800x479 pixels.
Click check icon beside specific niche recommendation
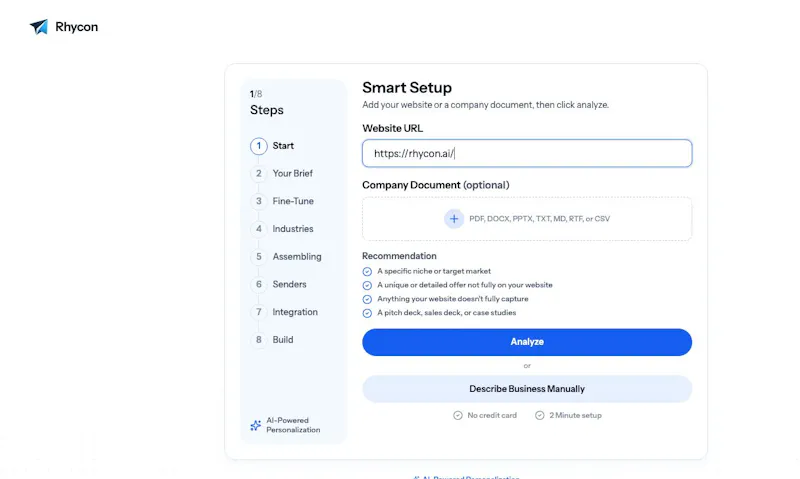coord(367,271)
